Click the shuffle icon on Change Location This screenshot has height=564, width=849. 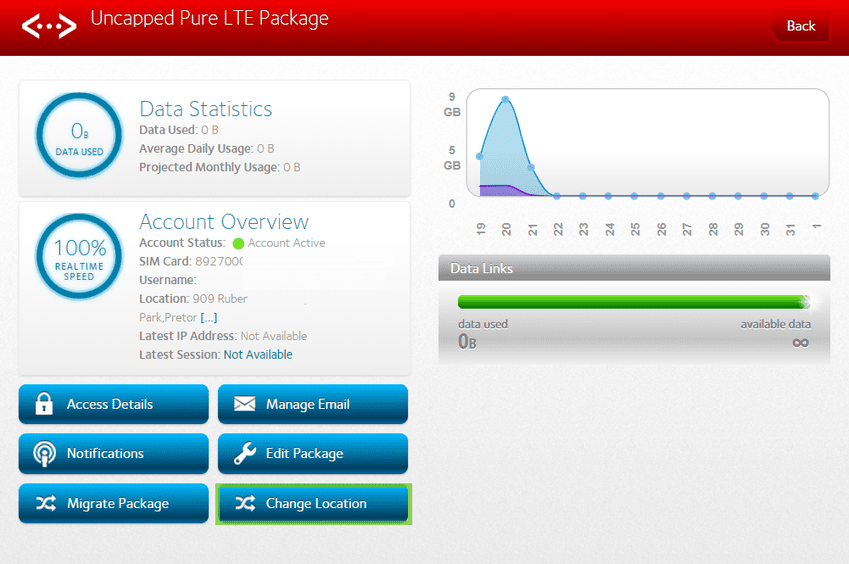point(245,504)
